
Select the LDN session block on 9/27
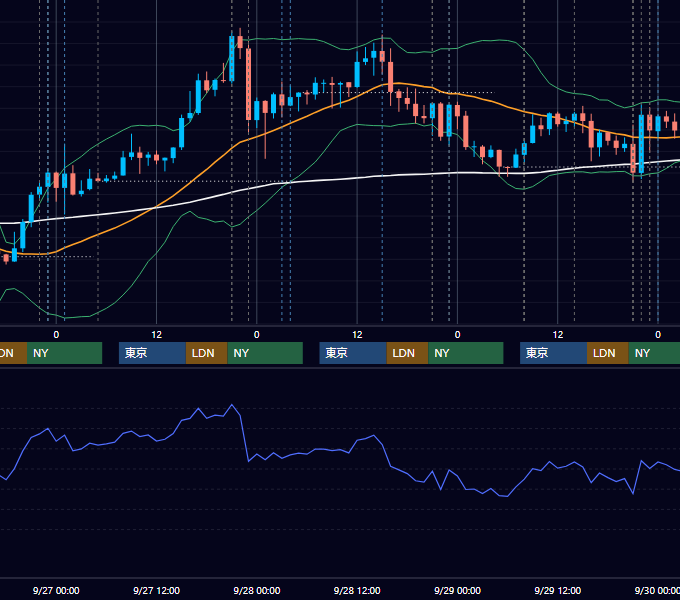206,353
